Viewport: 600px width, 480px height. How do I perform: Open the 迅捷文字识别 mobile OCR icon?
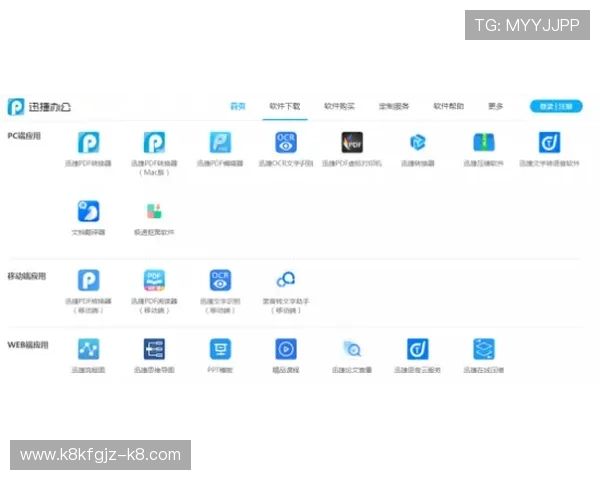coord(220,280)
